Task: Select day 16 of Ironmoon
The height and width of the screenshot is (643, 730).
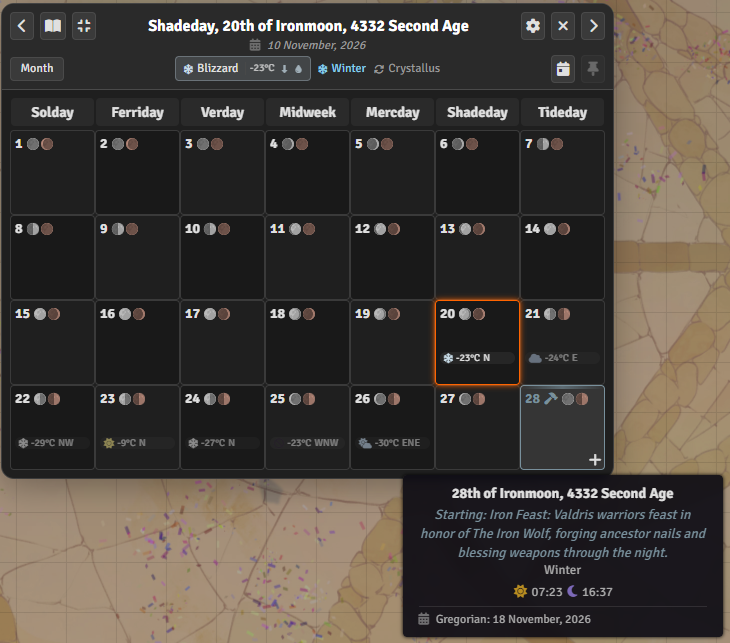Action: click(137, 342)
